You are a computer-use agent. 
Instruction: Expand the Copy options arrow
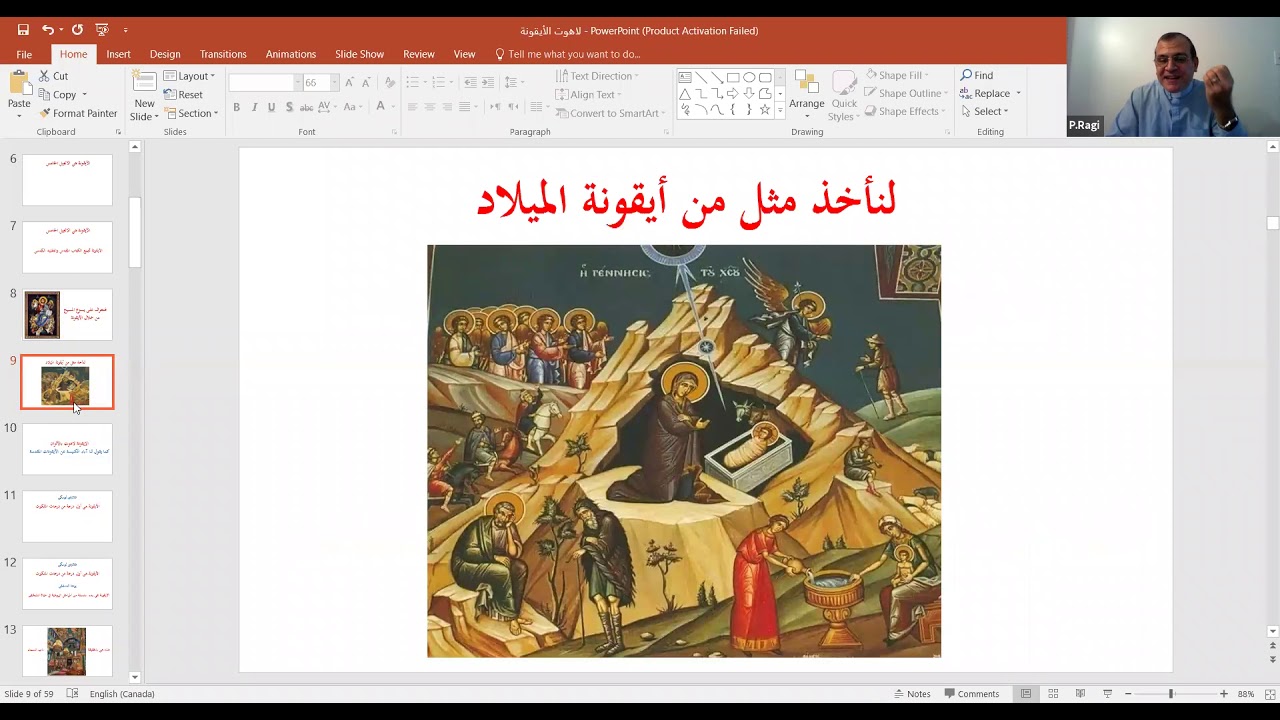pos(84,95)
